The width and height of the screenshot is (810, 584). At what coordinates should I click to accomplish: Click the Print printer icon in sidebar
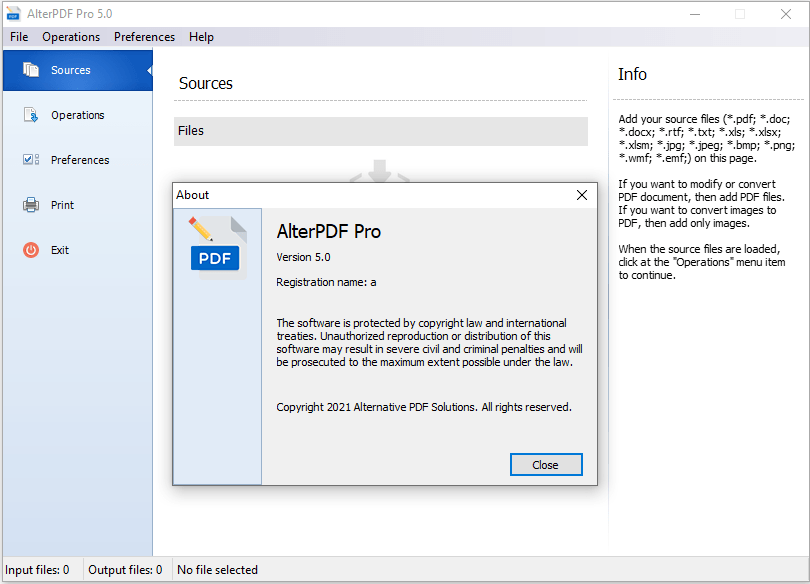31,205
